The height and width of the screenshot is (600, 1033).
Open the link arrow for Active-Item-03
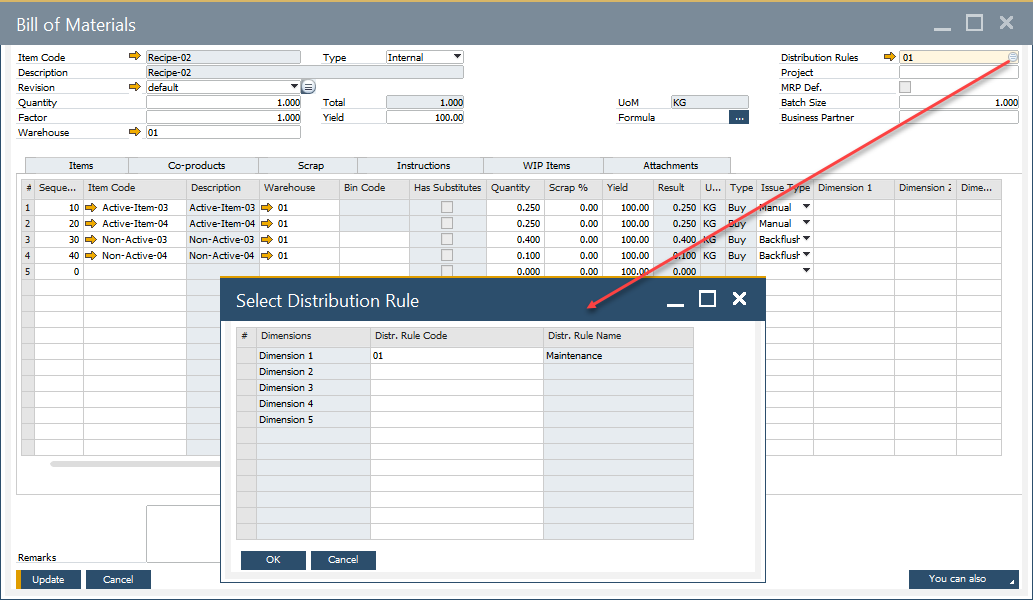coord(94,207)
